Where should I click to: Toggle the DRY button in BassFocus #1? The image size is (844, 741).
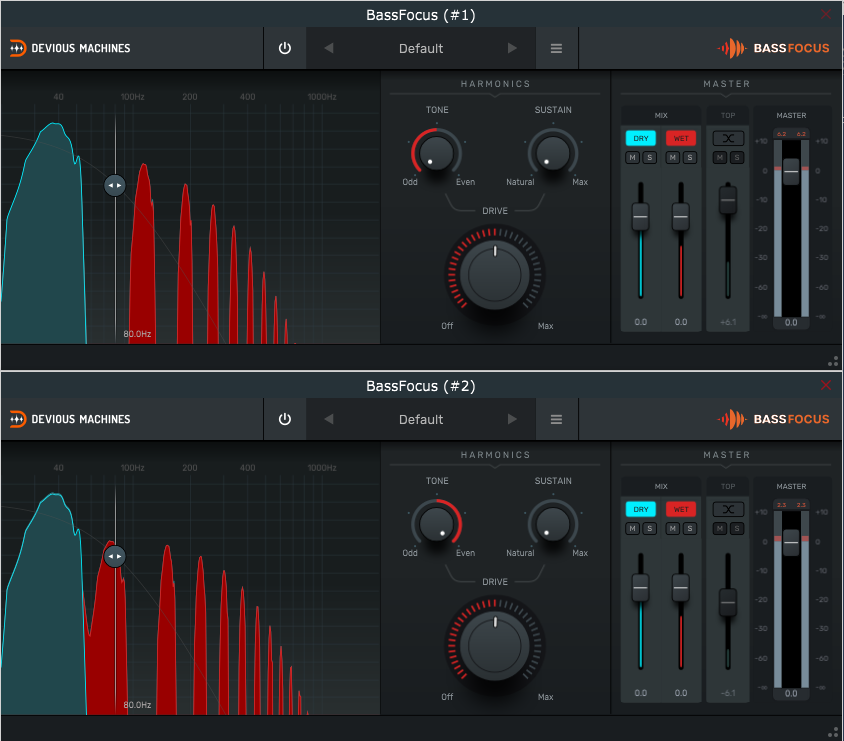click(x=641, y=138)
